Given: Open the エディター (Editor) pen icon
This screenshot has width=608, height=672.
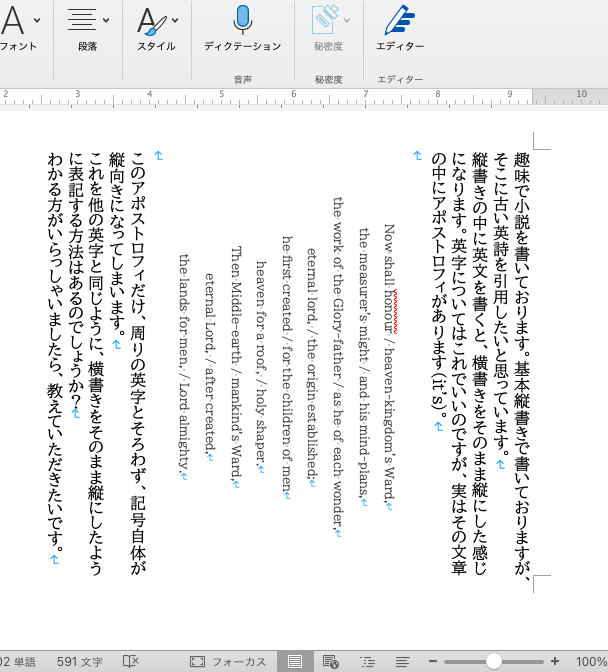Looking at the screenshot, I should [x=399, y=20].
